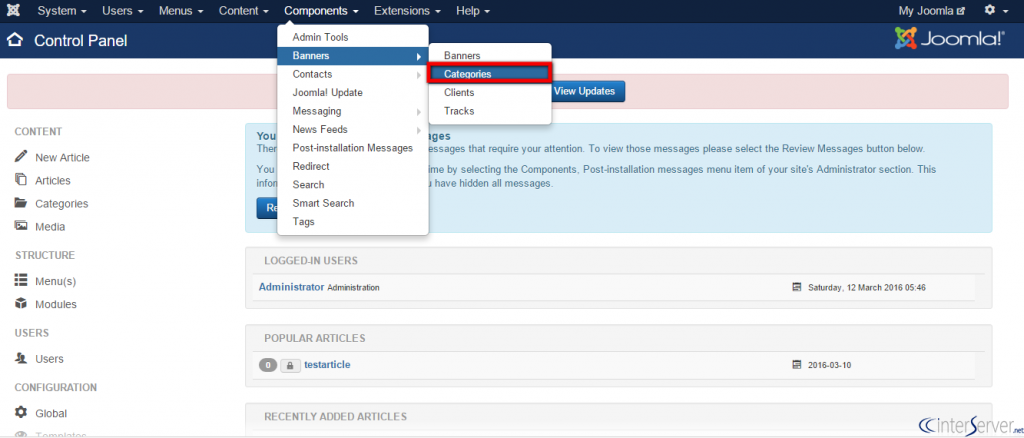Select Search in Components menu
This screenshot has width=1024, height=438.
point(353,185)
